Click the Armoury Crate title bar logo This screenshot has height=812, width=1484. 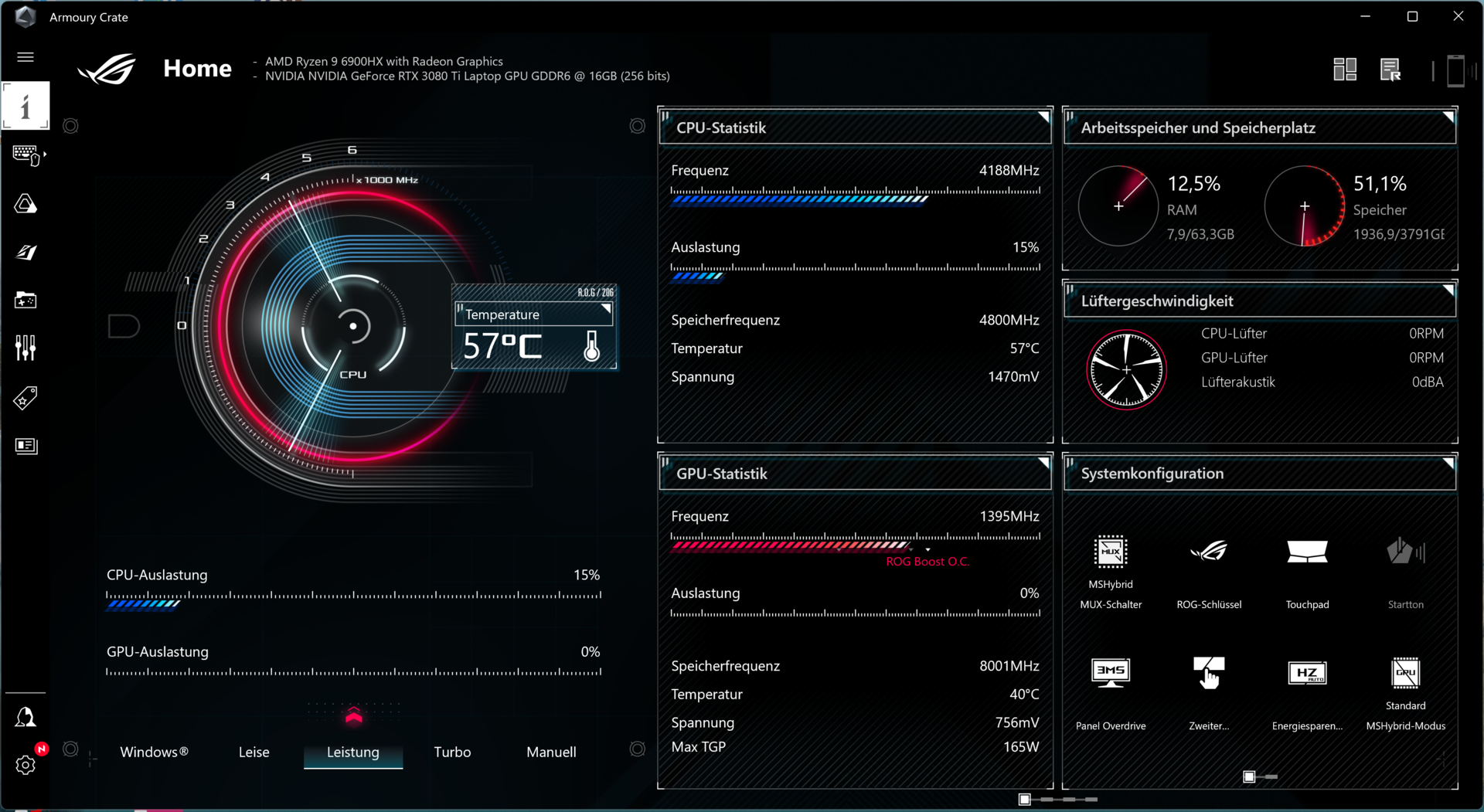(25, 16)
